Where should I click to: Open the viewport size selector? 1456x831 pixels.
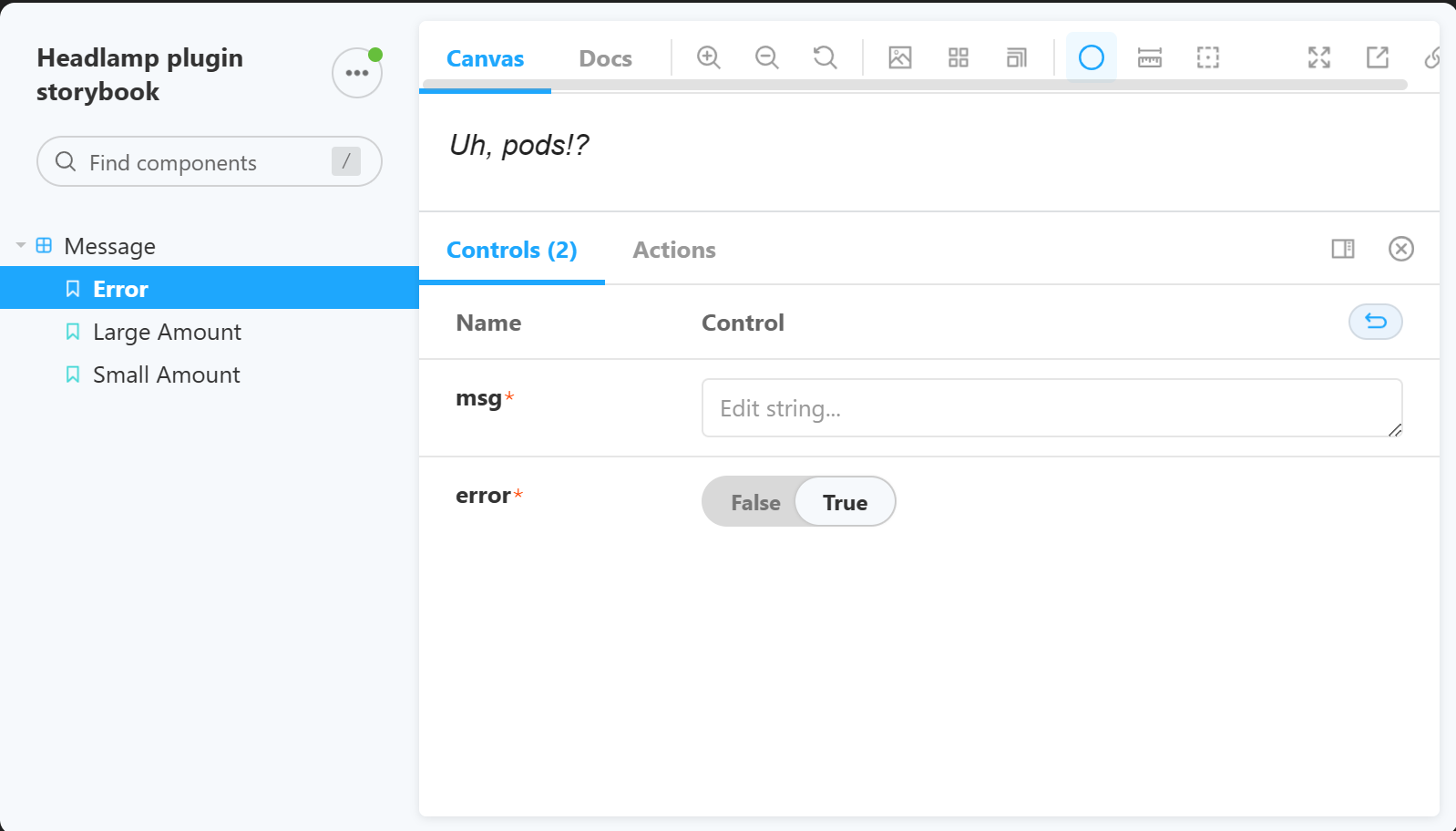1017,57
